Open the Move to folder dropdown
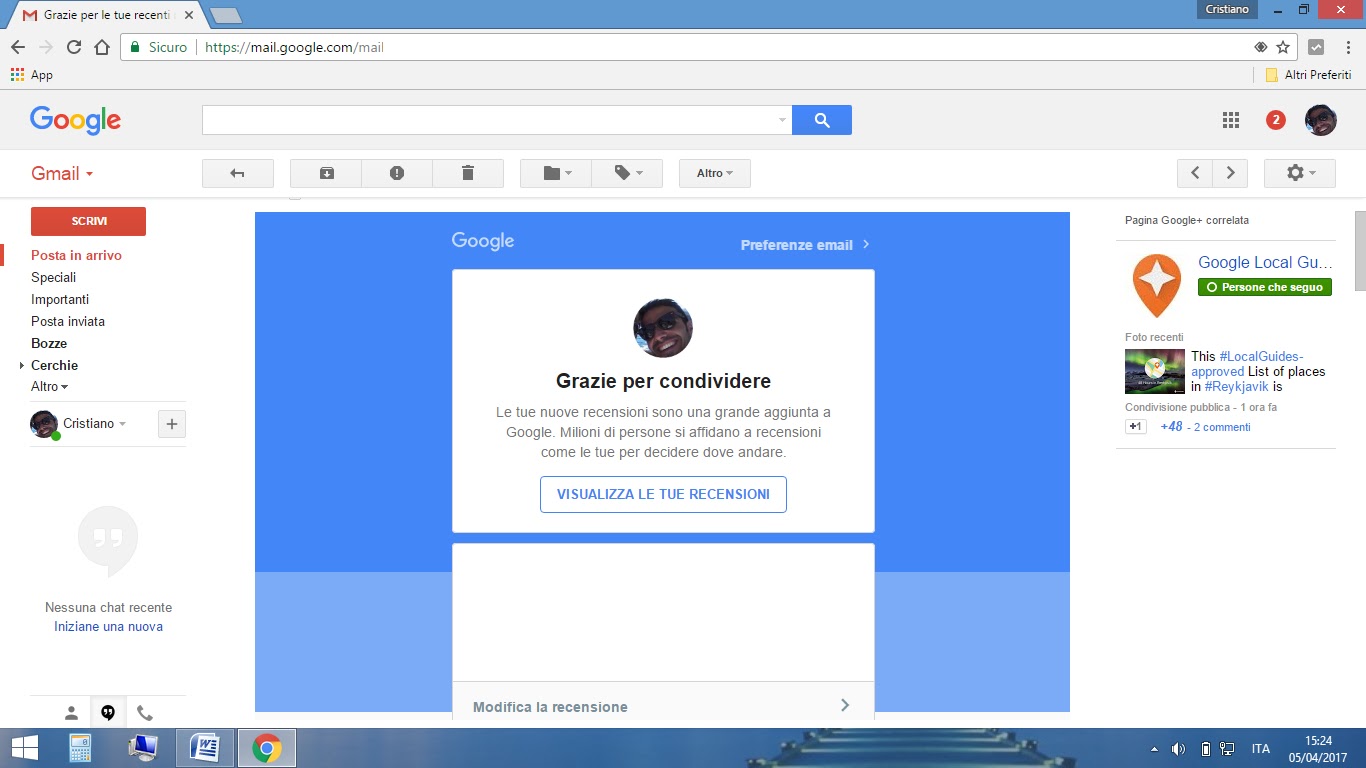The width and height of the screenshot is (1366, 768). 556,173
